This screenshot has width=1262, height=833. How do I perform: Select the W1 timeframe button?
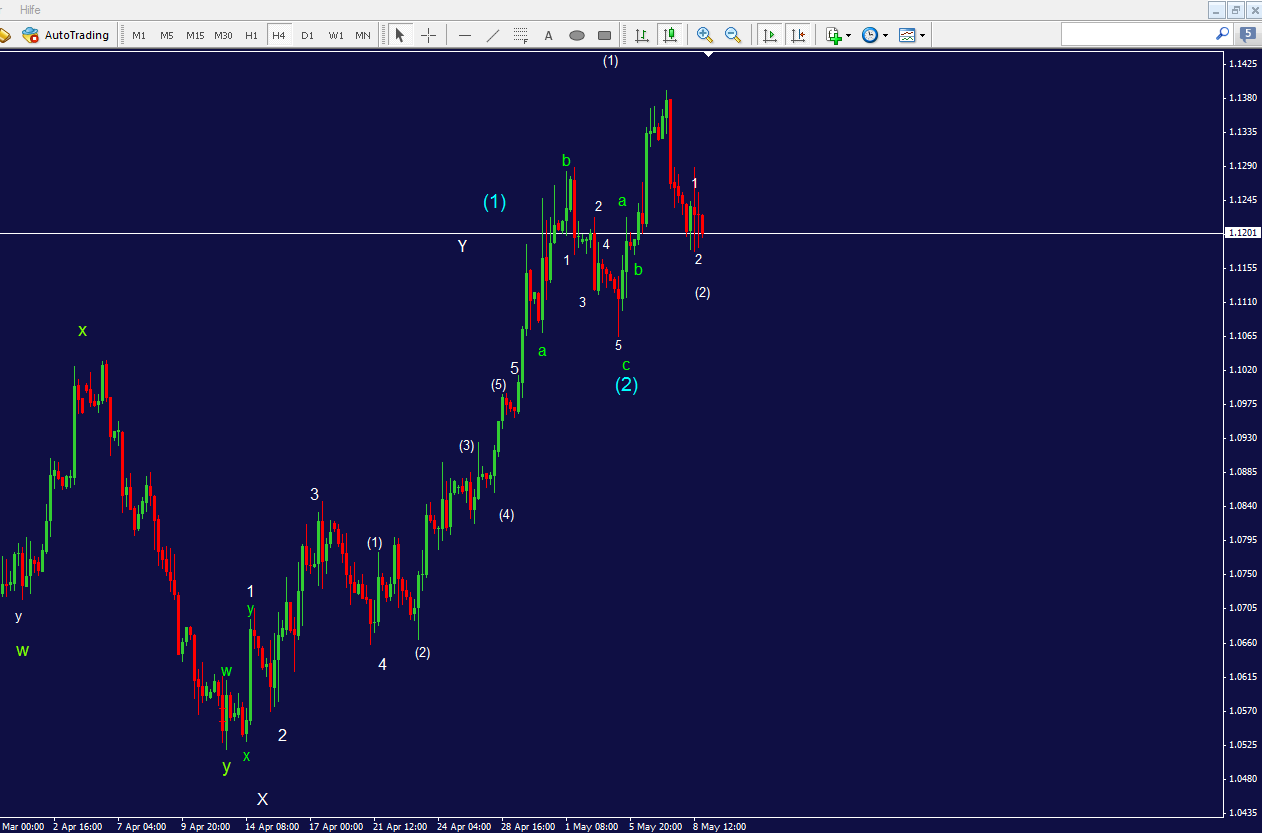pos(334,35)
